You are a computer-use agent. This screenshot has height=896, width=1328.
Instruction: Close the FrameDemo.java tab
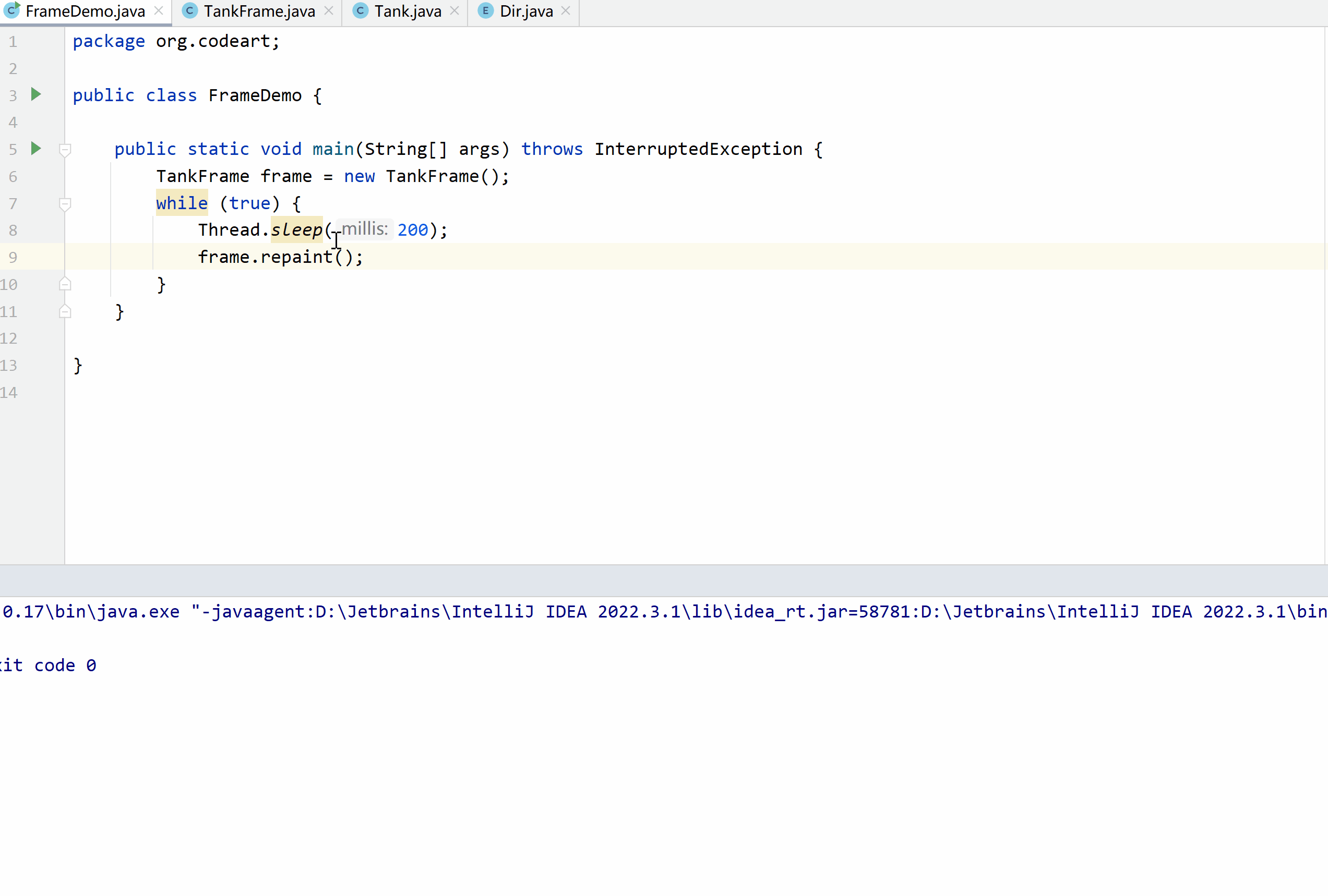159,11
